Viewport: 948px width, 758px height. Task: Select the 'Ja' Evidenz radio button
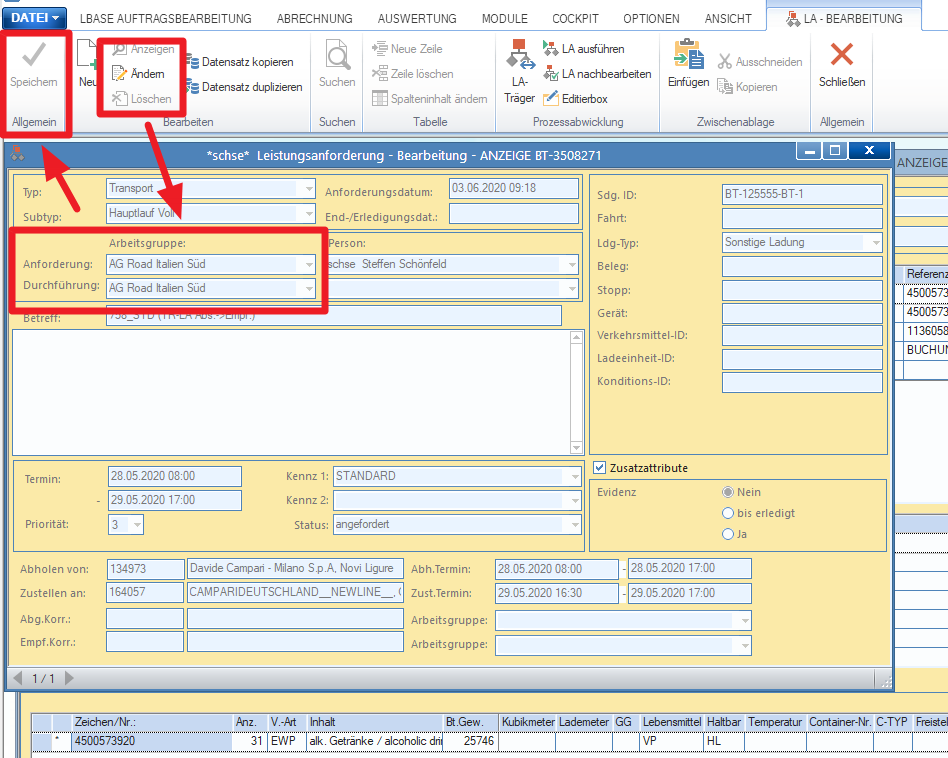[728, 534]
